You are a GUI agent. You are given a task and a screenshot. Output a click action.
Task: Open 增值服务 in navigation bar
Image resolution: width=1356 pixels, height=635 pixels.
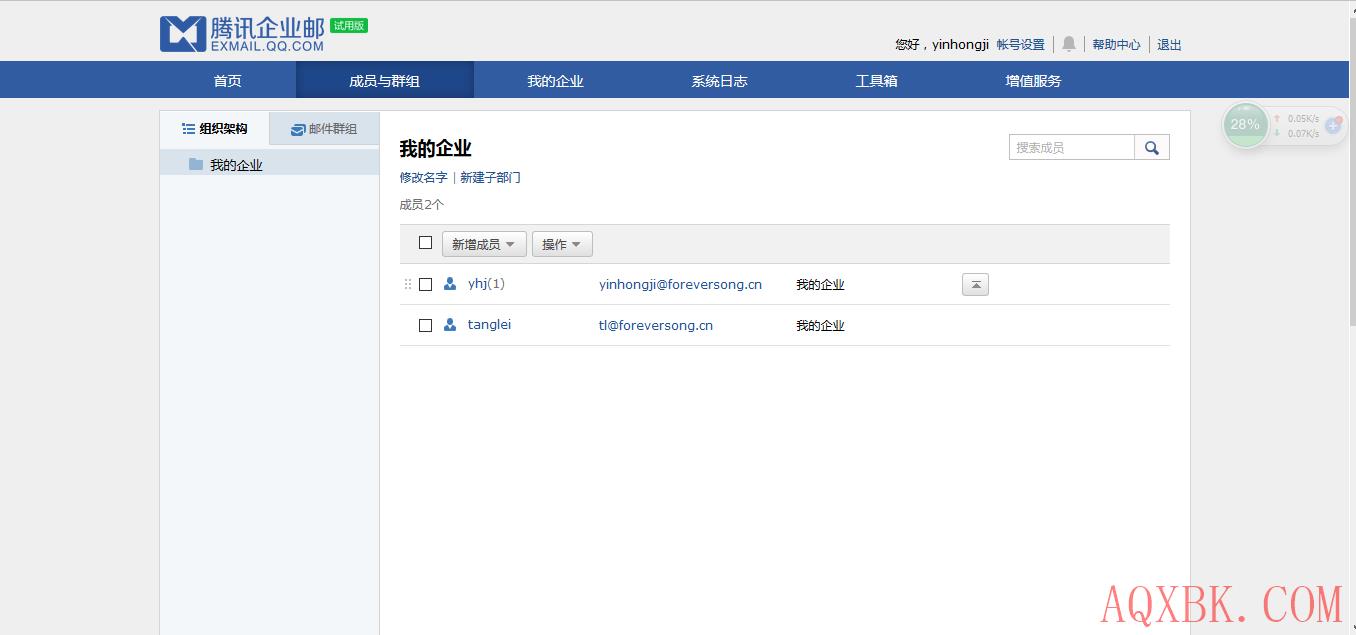[x=1033, y=80]
